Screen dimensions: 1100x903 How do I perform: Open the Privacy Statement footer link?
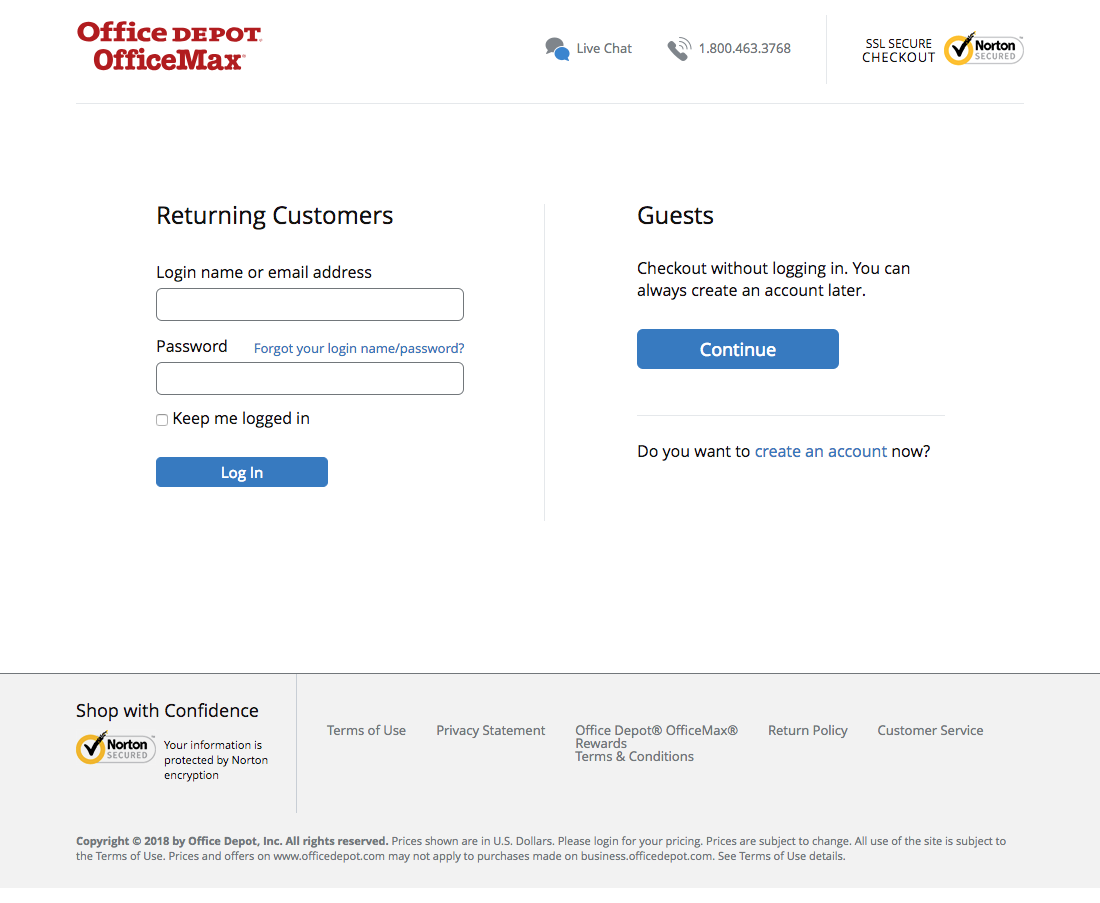pyautogui.click(x=490, y=730)
